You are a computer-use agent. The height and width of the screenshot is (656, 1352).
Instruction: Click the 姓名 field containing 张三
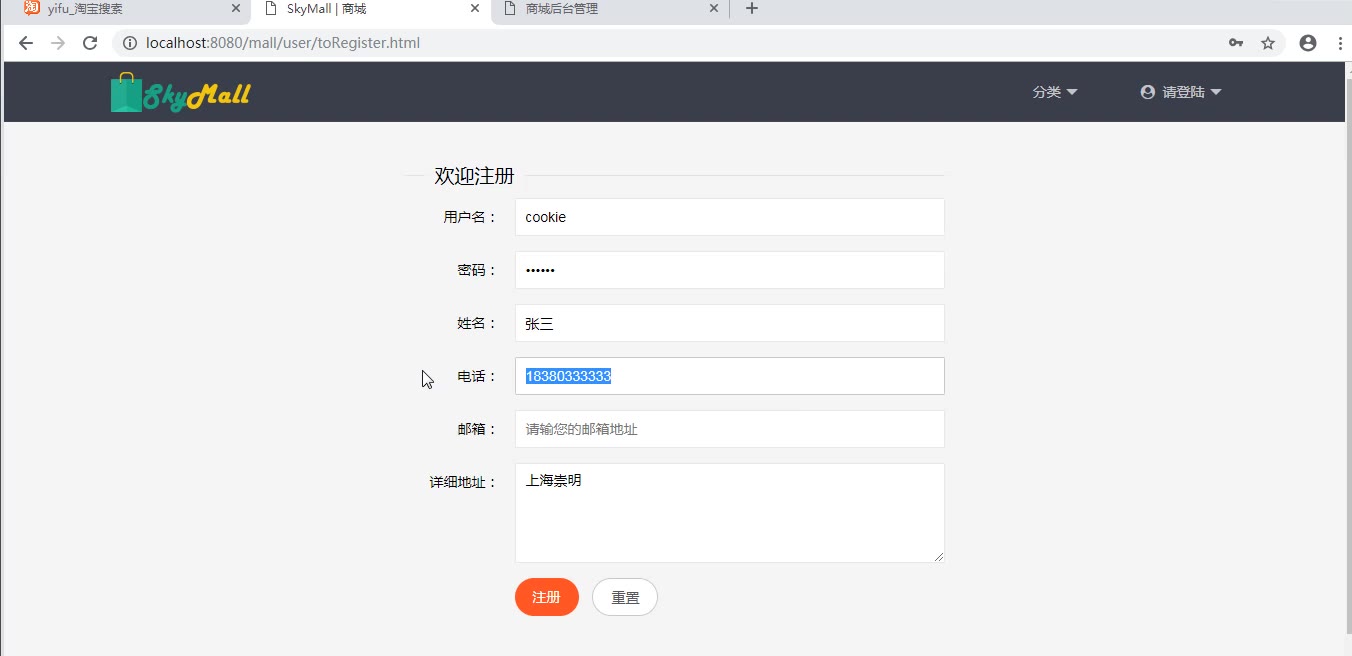[x=730, y=323]
